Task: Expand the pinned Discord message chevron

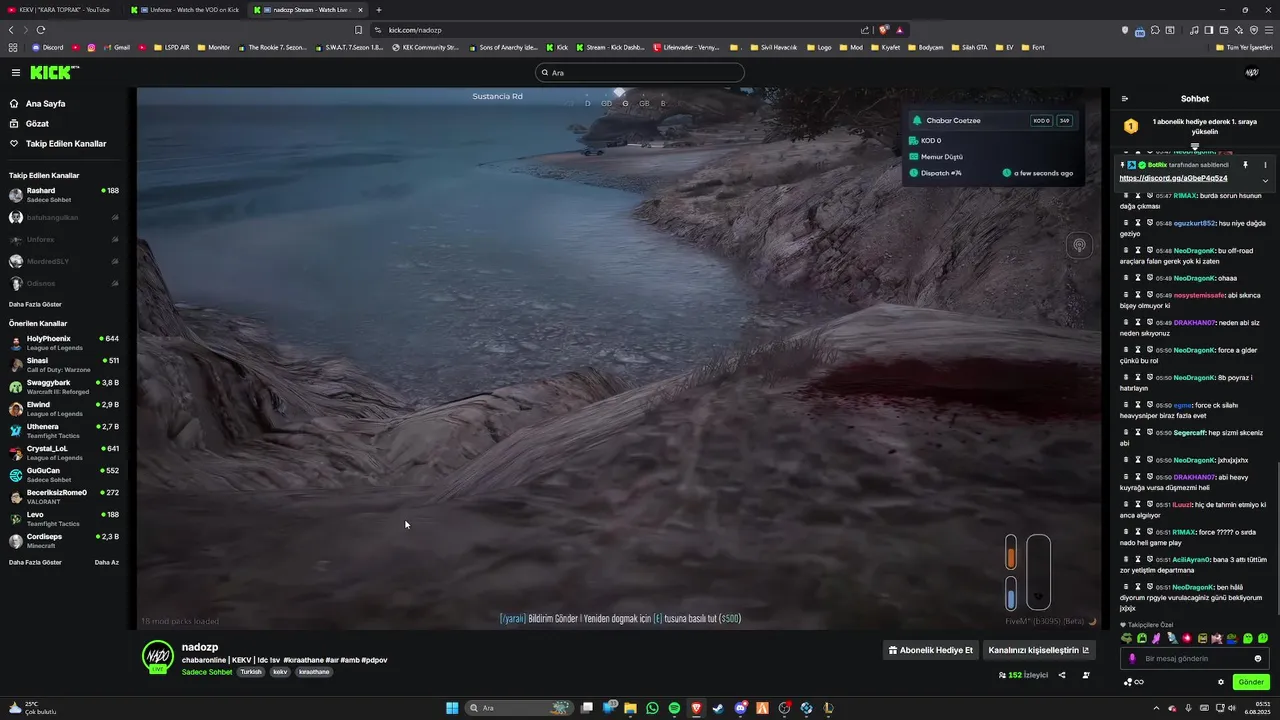Action: point(1265,181)
